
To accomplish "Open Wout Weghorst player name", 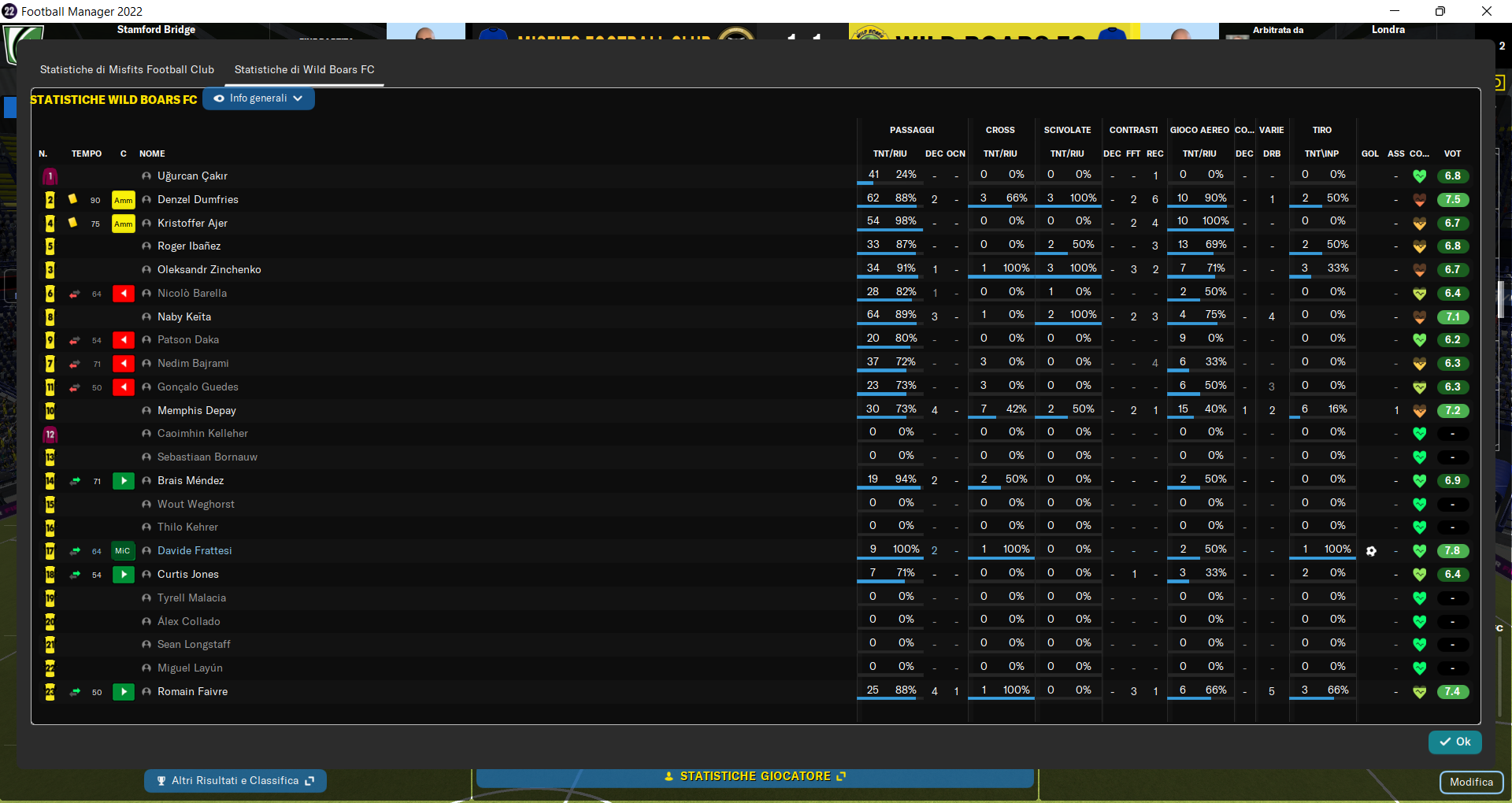I will (196, 504).
